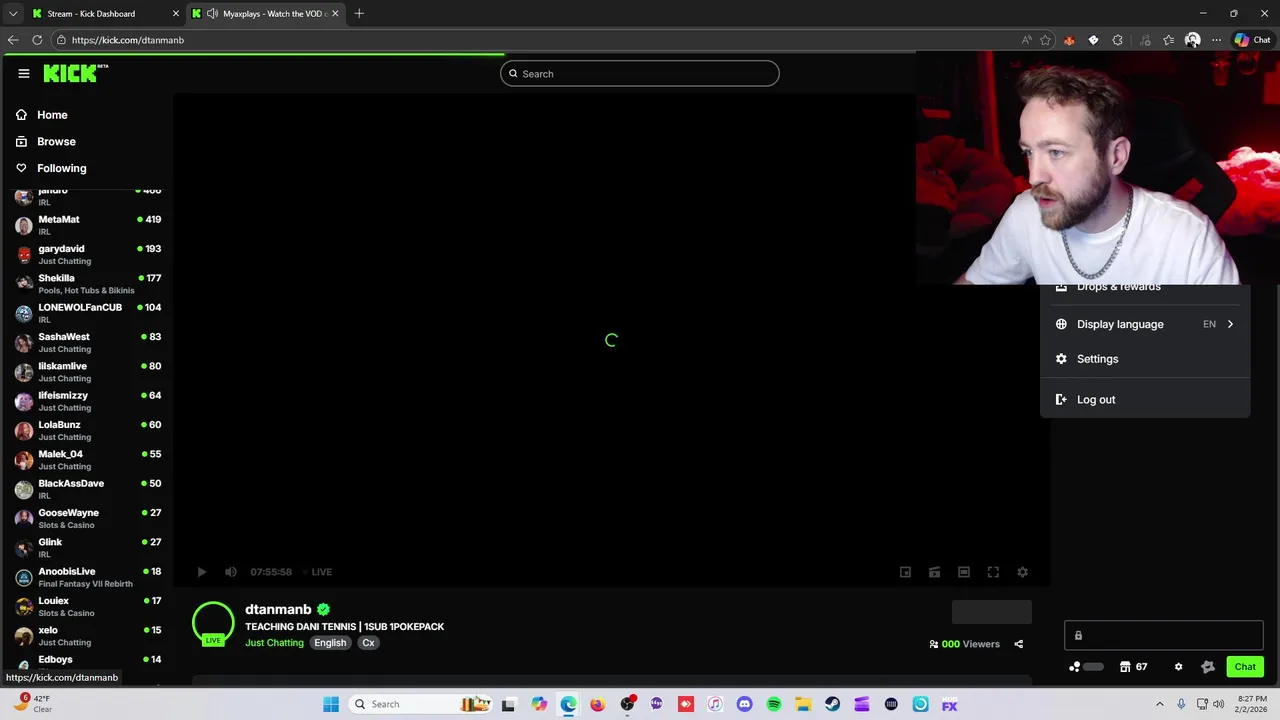Image resolution: width=1280 pixels, height=720 pixels.
Task: Open clip creation icon in player
Action: point(934,572)
